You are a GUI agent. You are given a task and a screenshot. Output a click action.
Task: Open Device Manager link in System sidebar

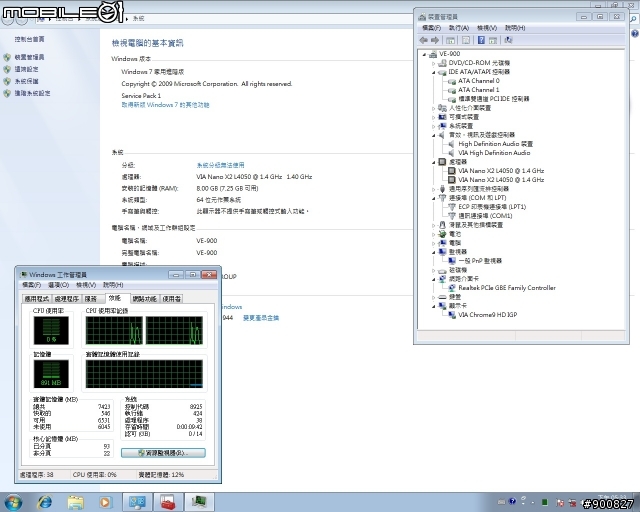pos(29,57)
